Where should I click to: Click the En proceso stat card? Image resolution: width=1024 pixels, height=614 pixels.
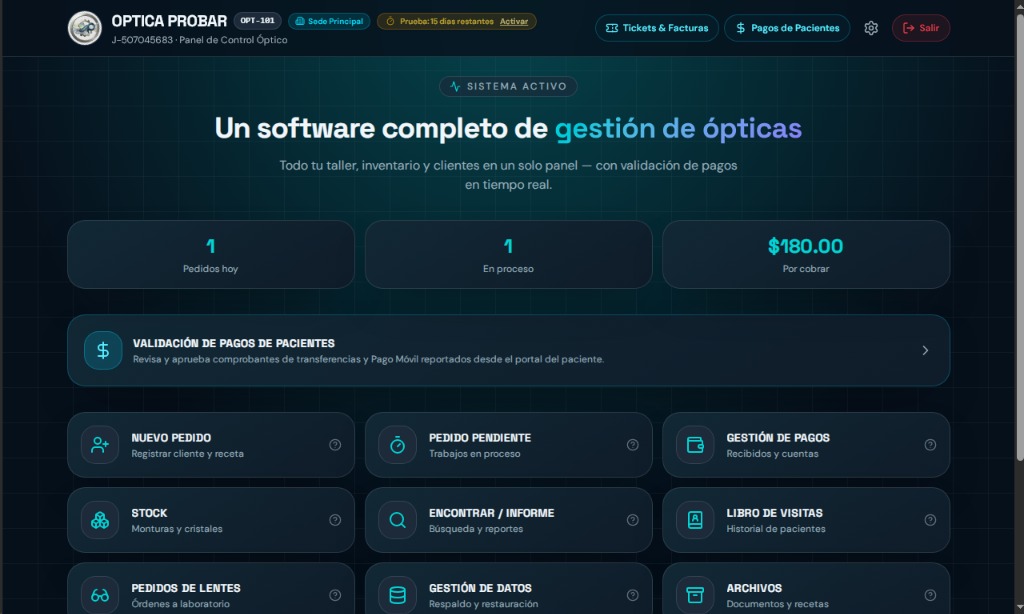tap(508, 255)
